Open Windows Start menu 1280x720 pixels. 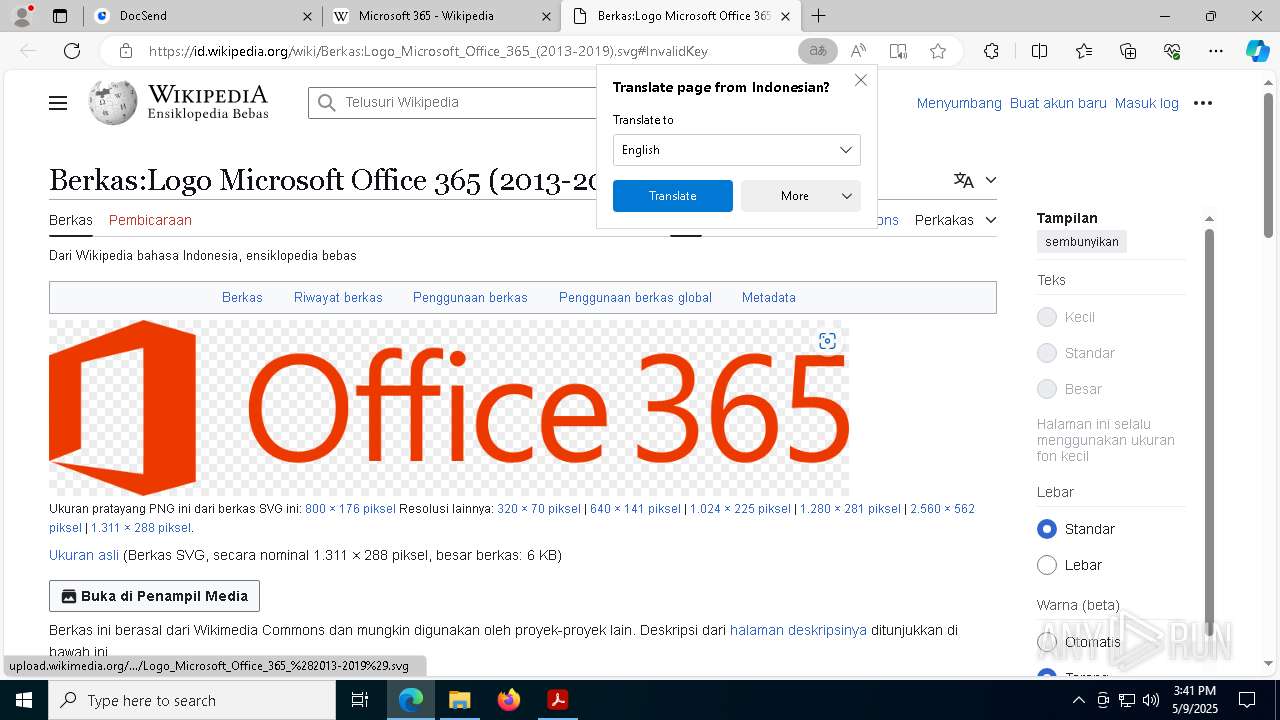pos(24,700)
